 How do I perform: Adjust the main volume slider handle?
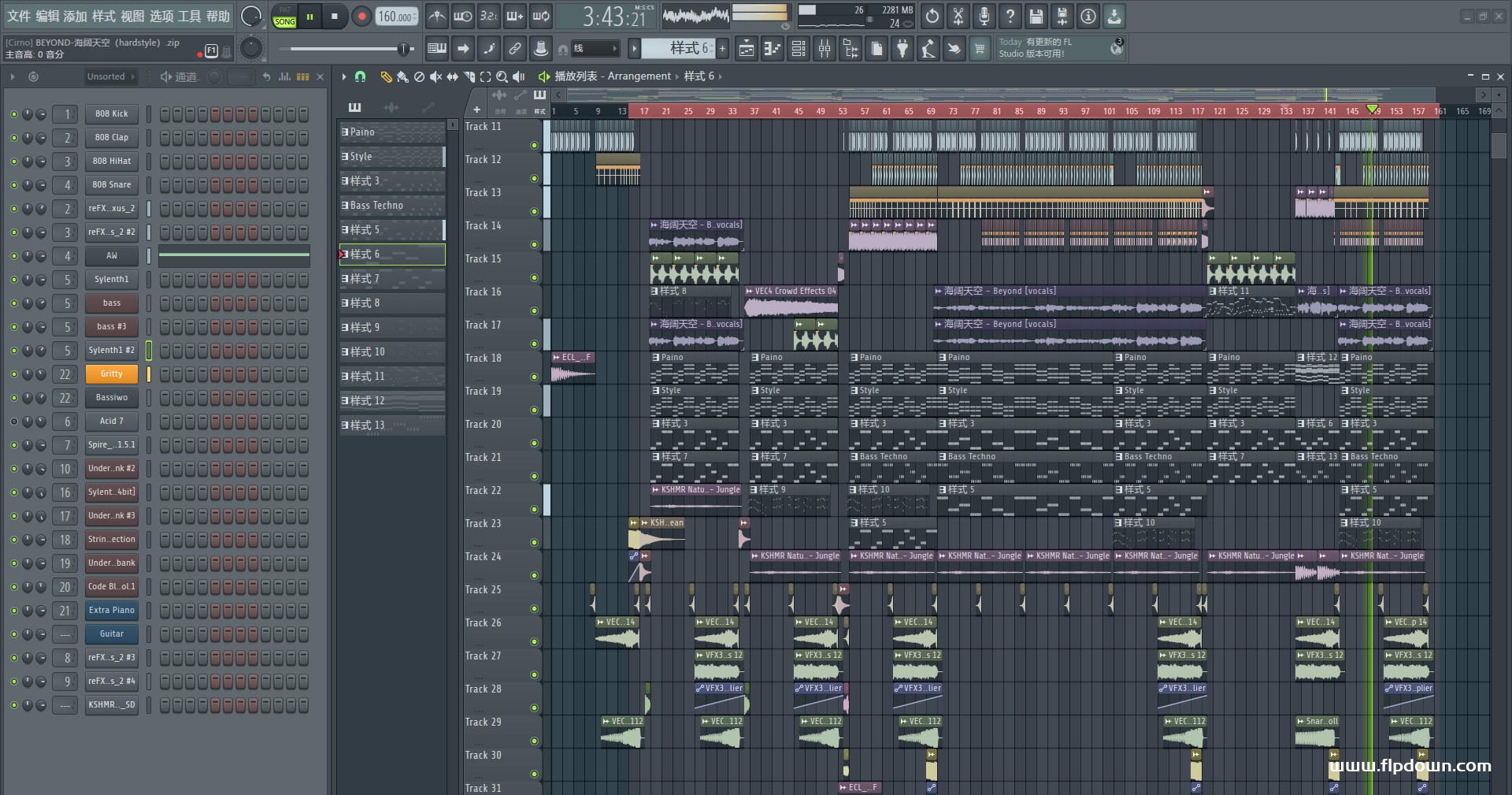tap(404, 49)
